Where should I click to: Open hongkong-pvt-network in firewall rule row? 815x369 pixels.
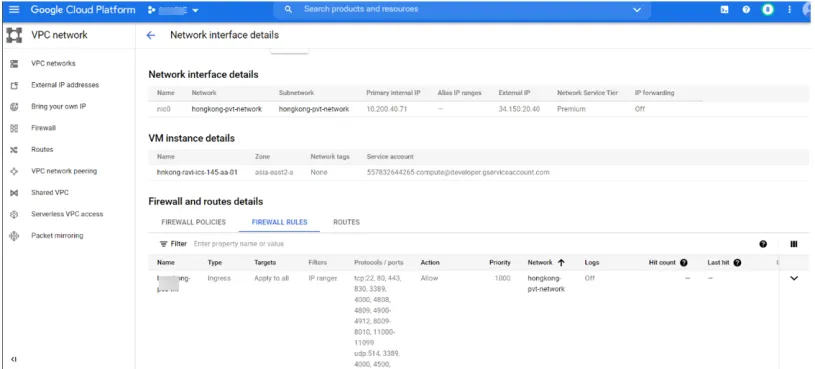click(546, 284)
